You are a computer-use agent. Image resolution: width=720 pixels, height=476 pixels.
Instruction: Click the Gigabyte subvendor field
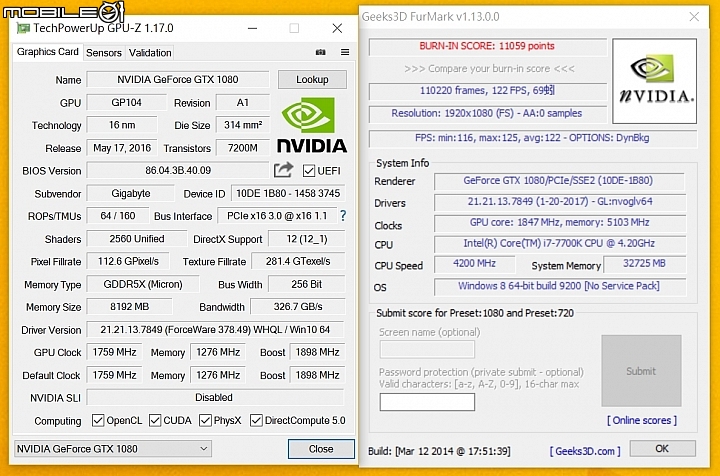click(130, 193)
